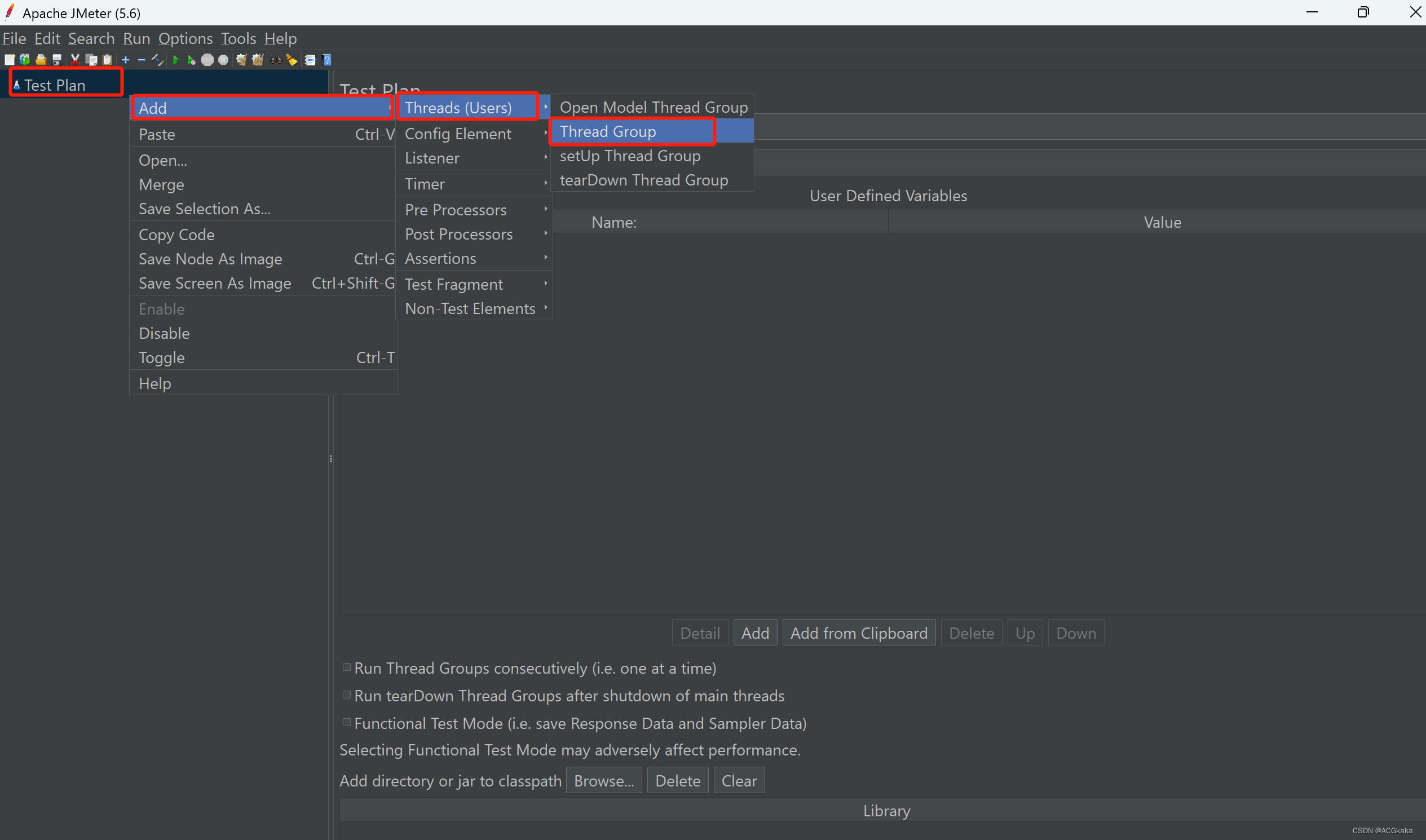Expand the Pre Processors submenu
The height and width of the screenshot is (840, 1426).
click(x=474, y=210)
